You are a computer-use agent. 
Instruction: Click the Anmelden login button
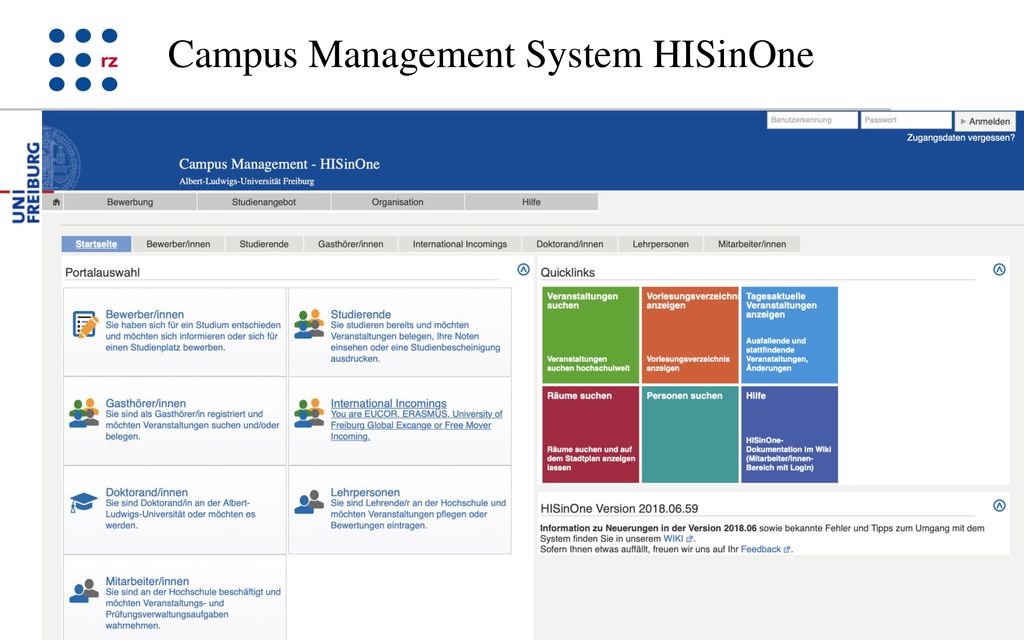coord(985,121)
